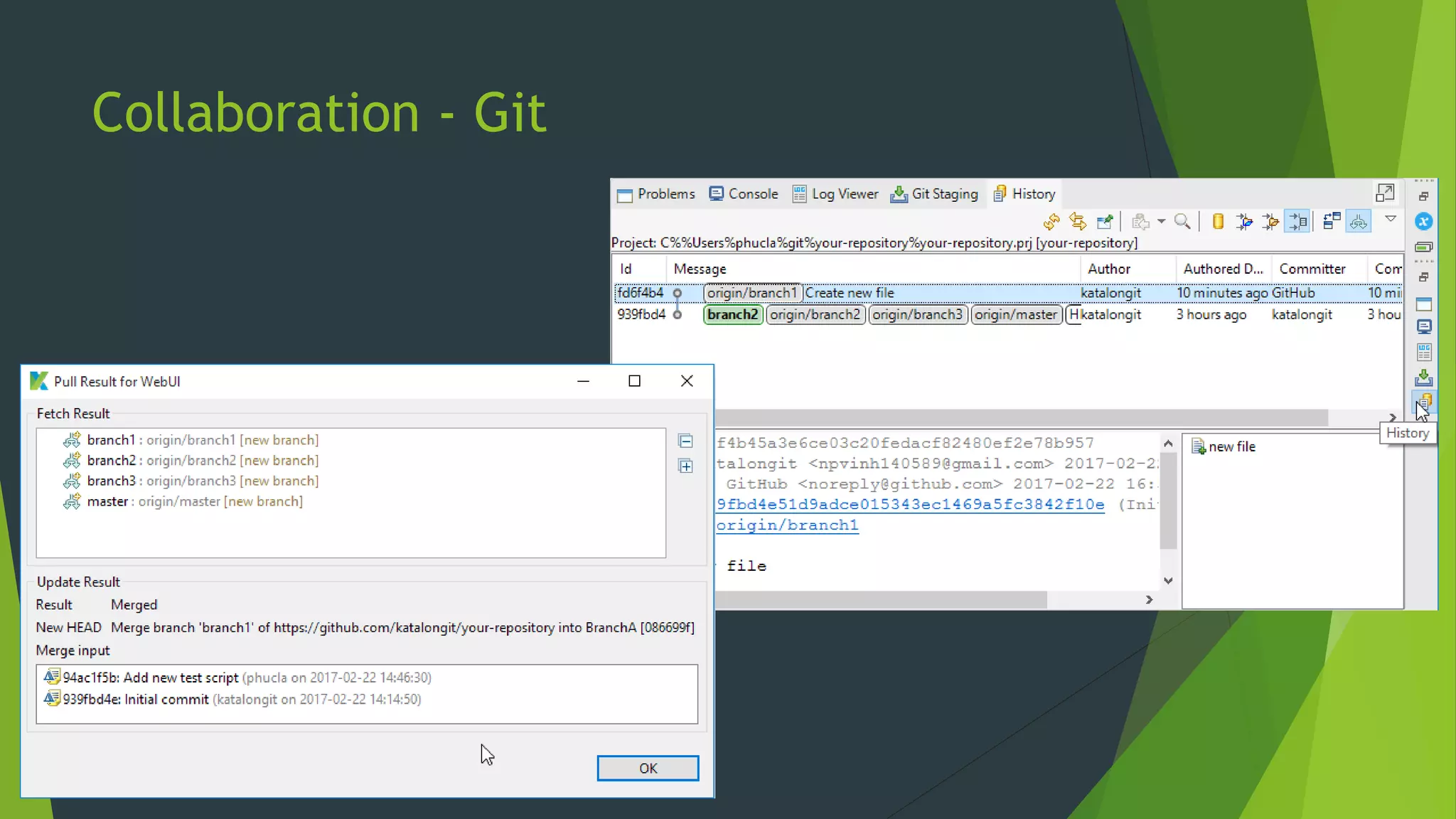The width and height of the screenshot is (1456, 819).
Task: Click the origin/branch2 label
Action: coord(815,314)
